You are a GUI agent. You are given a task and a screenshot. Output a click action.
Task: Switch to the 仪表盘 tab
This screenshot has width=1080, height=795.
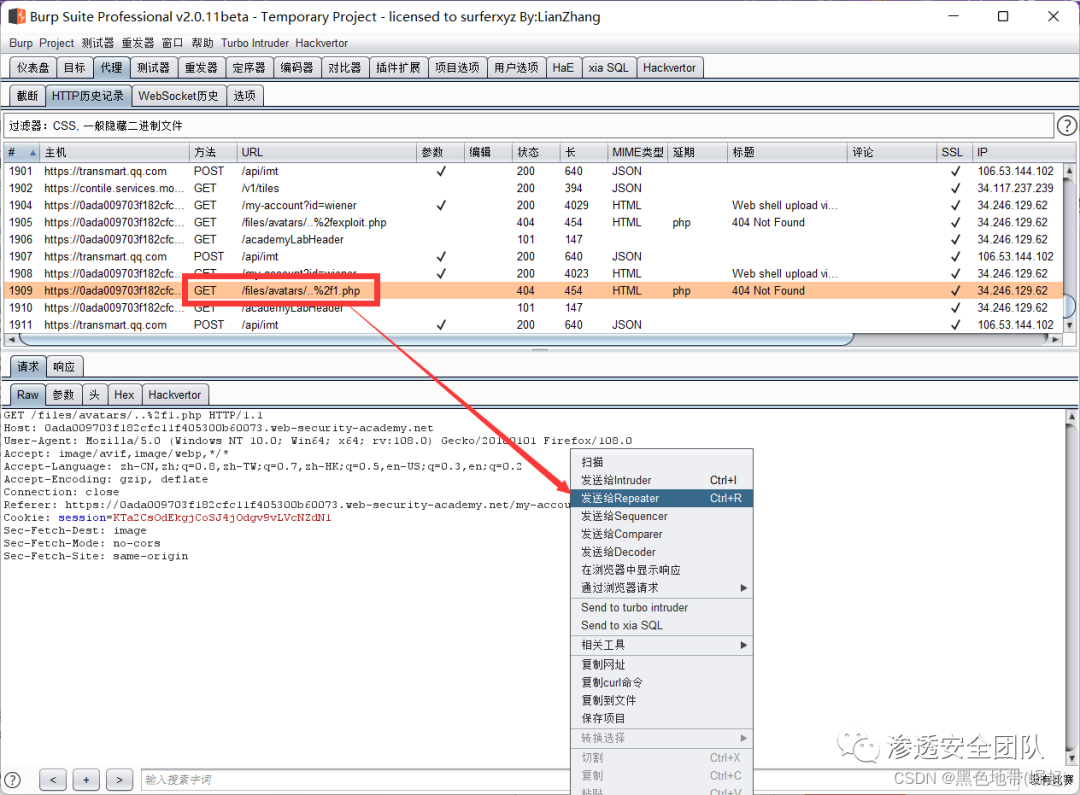33,68
